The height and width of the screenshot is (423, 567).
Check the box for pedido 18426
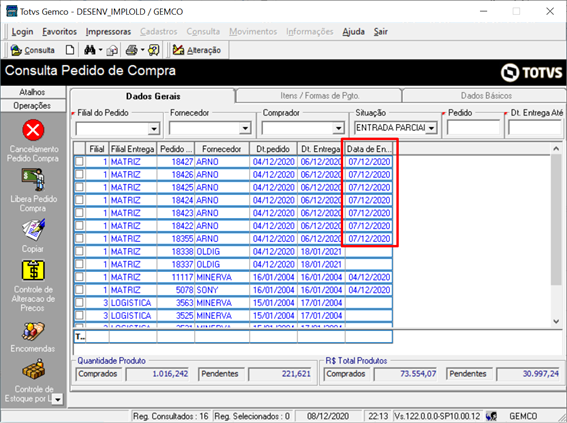pos(79,174)
